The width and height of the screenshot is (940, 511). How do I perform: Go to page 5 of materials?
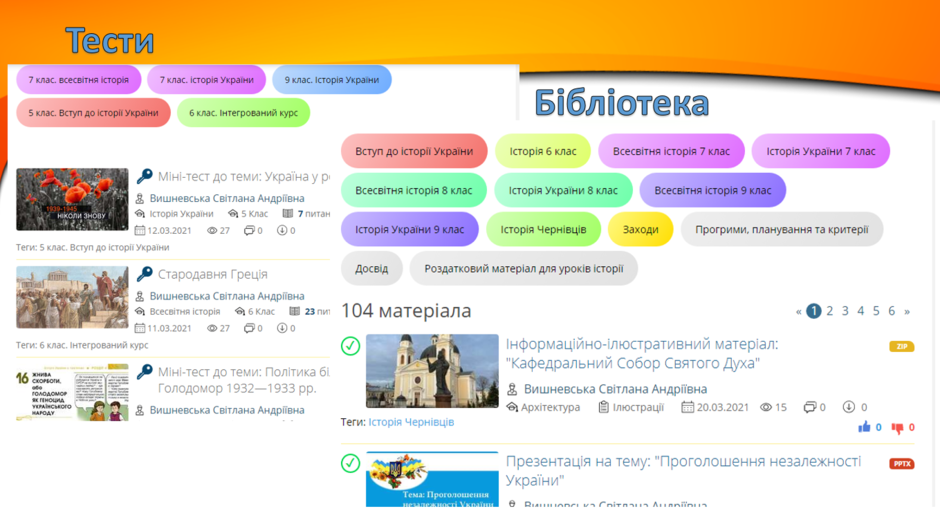(x=876, y=311)
